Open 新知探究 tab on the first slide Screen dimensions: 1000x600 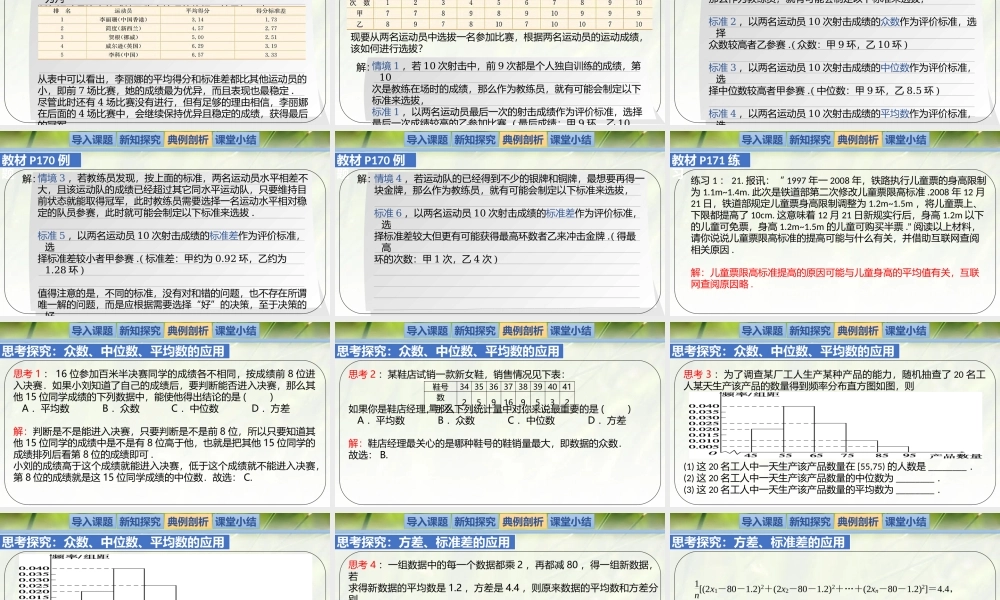point(138,139)
